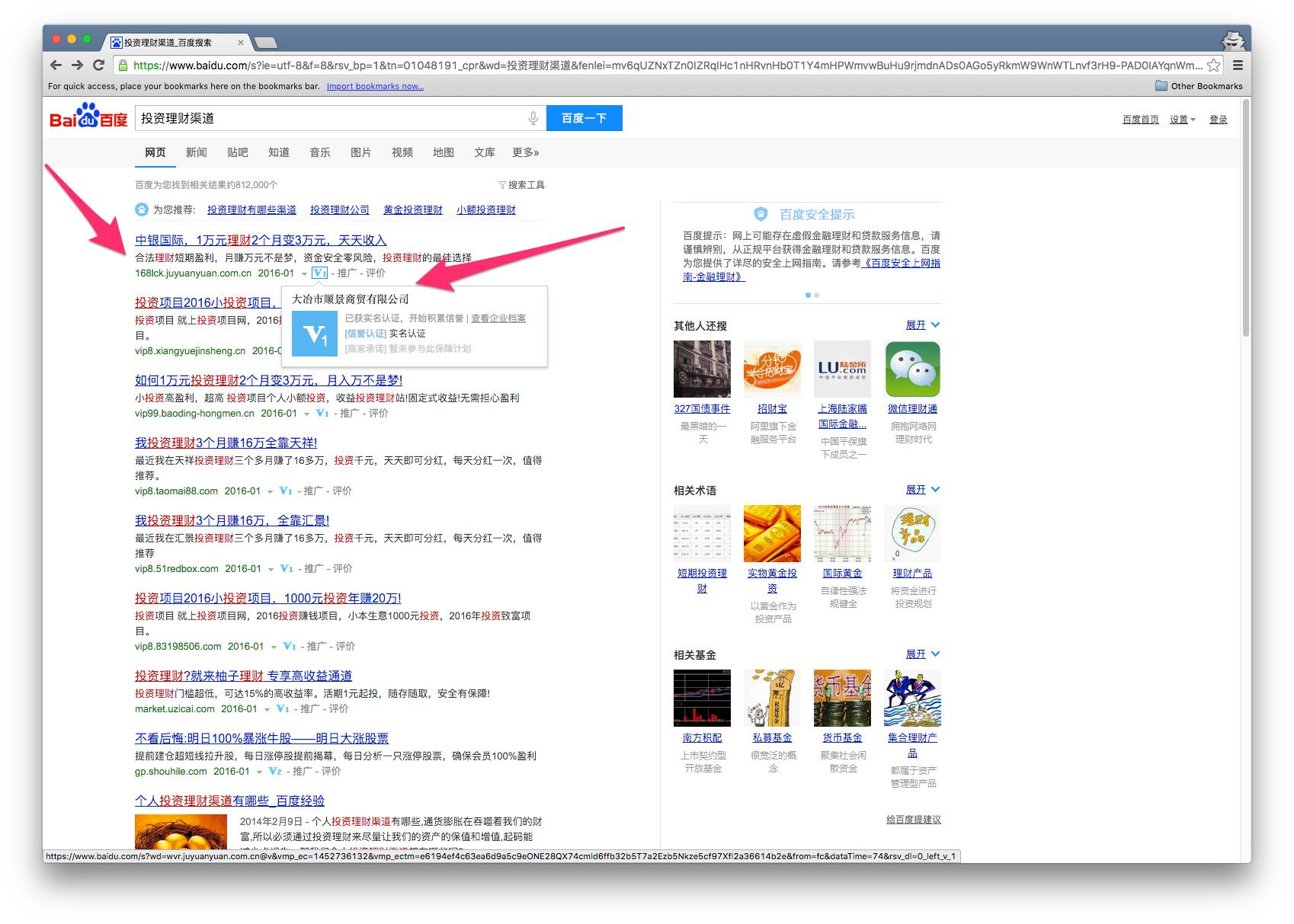The height and width of the screenshot is (924, 1294).
Task: Click the V1 badge beside vip8.51redbox.com
Action: pyautogui.click(x=287, y=568)
